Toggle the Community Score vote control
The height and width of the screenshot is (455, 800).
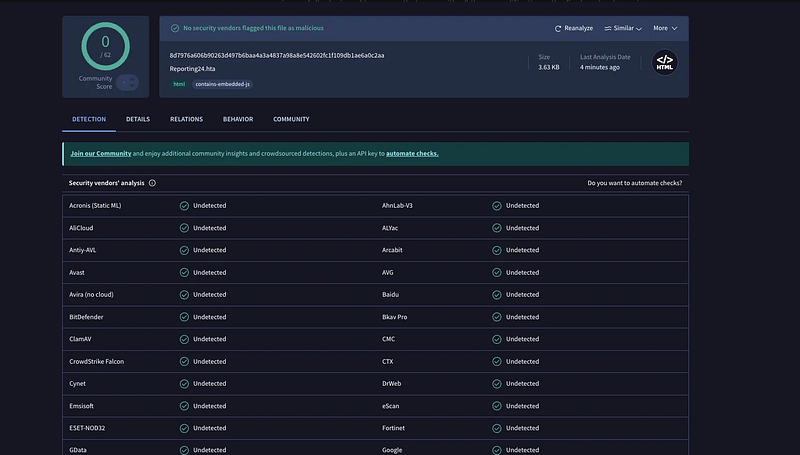pos(127,82)
